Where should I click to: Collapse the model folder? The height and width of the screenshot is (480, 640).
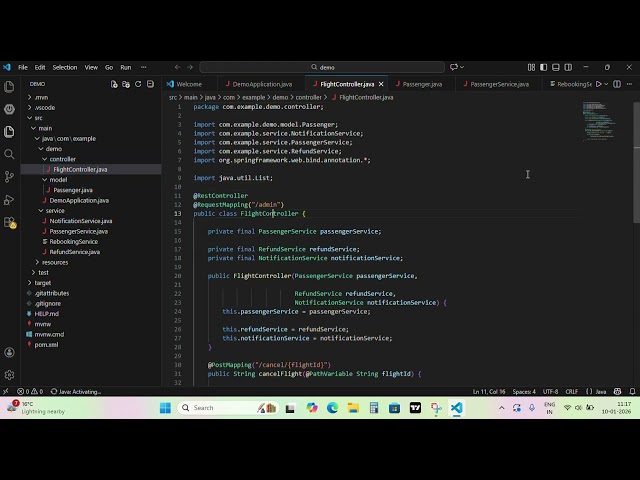pos(58,180)
